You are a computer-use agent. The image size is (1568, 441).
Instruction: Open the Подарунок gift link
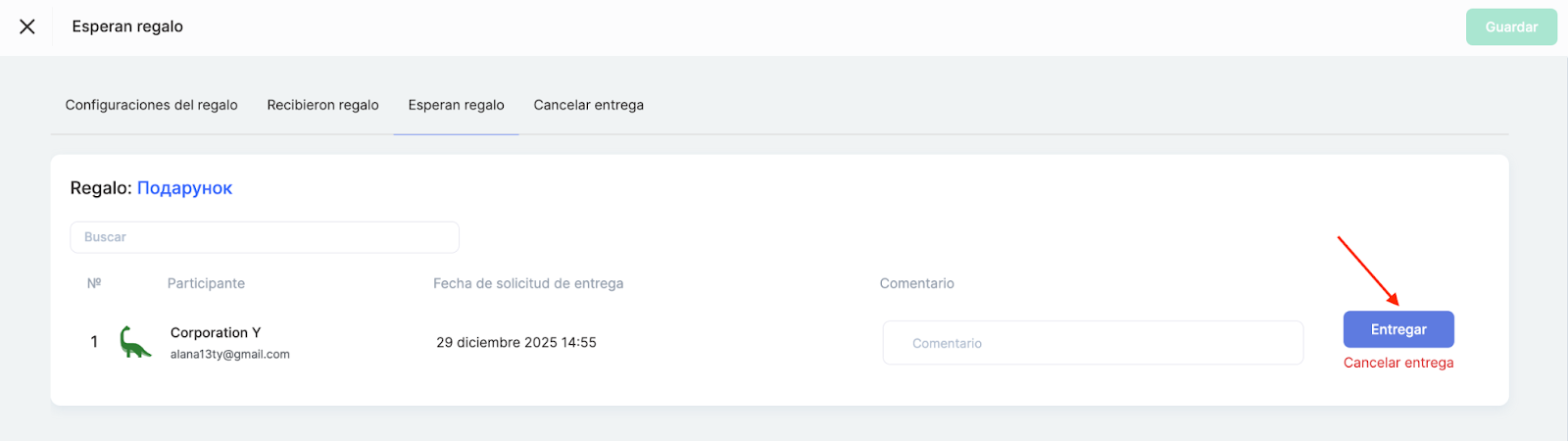tap(184, 188)
